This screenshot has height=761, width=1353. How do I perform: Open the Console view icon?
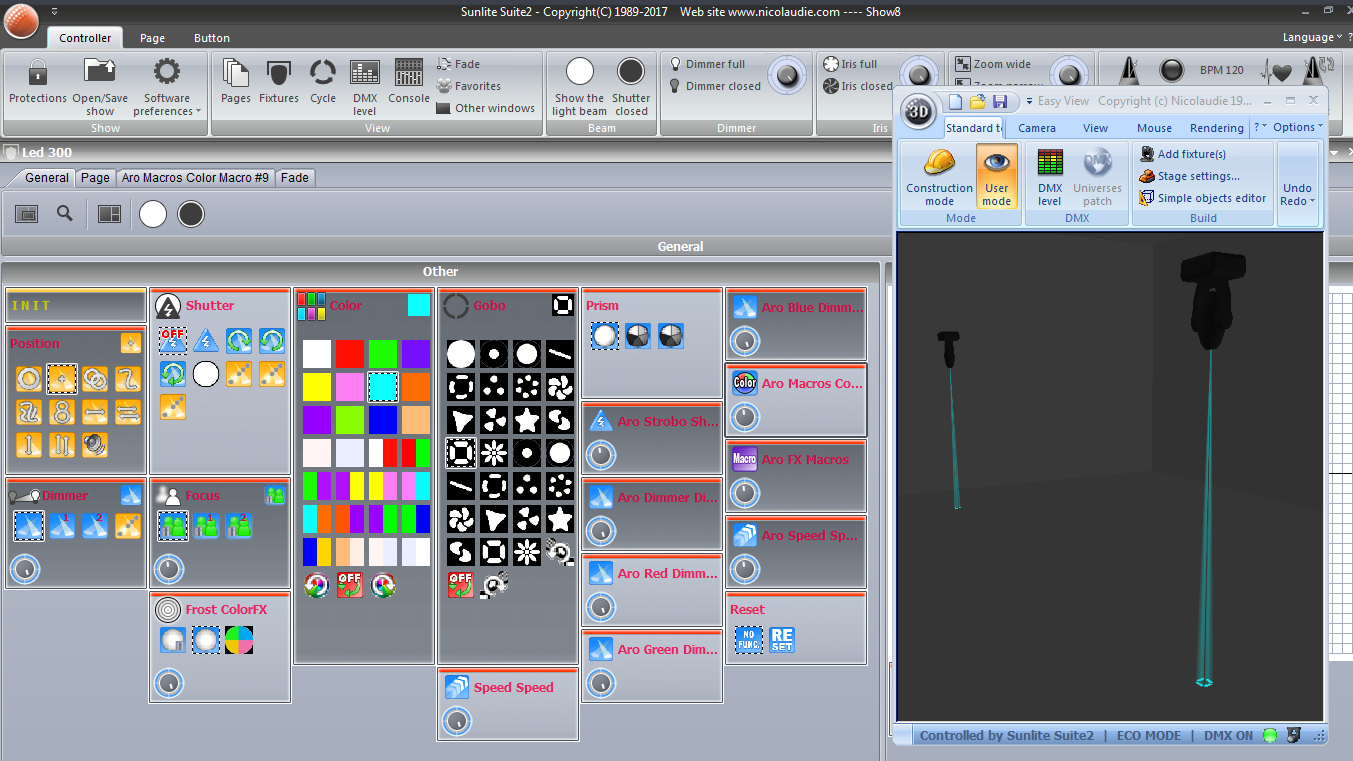[x=409, y=73]
